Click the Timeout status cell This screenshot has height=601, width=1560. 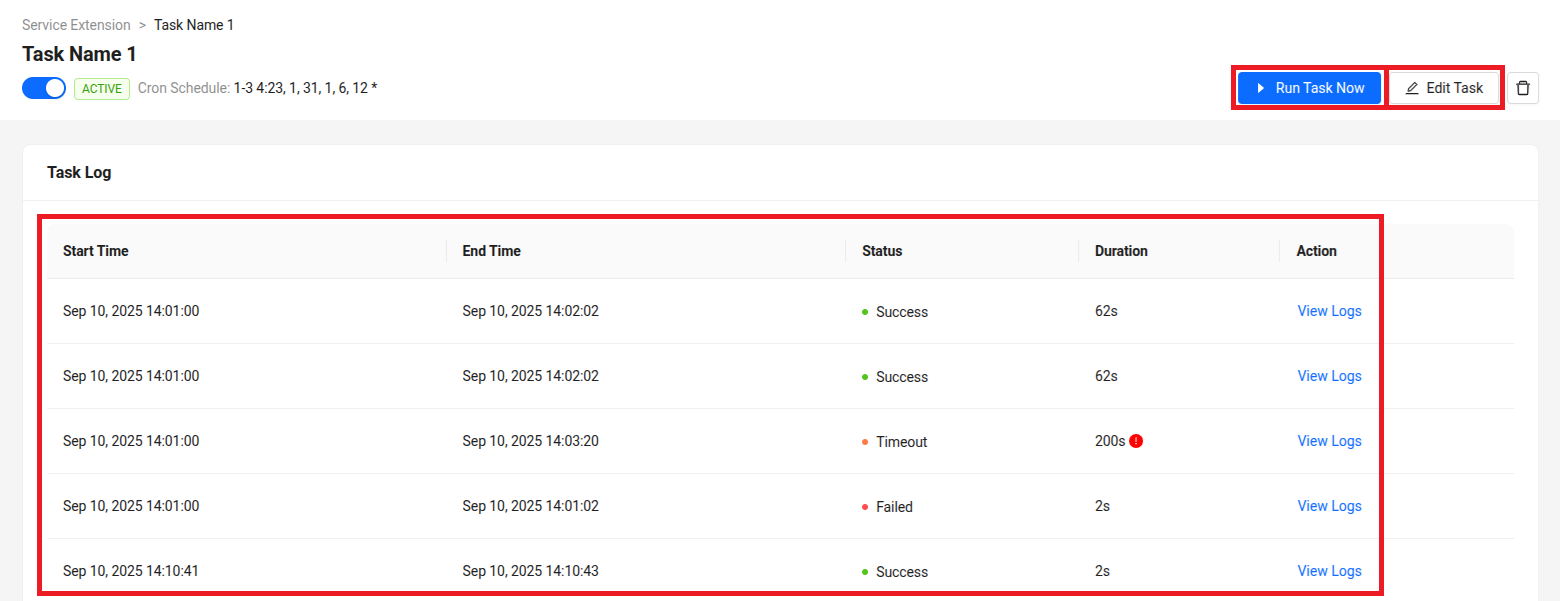895,442
